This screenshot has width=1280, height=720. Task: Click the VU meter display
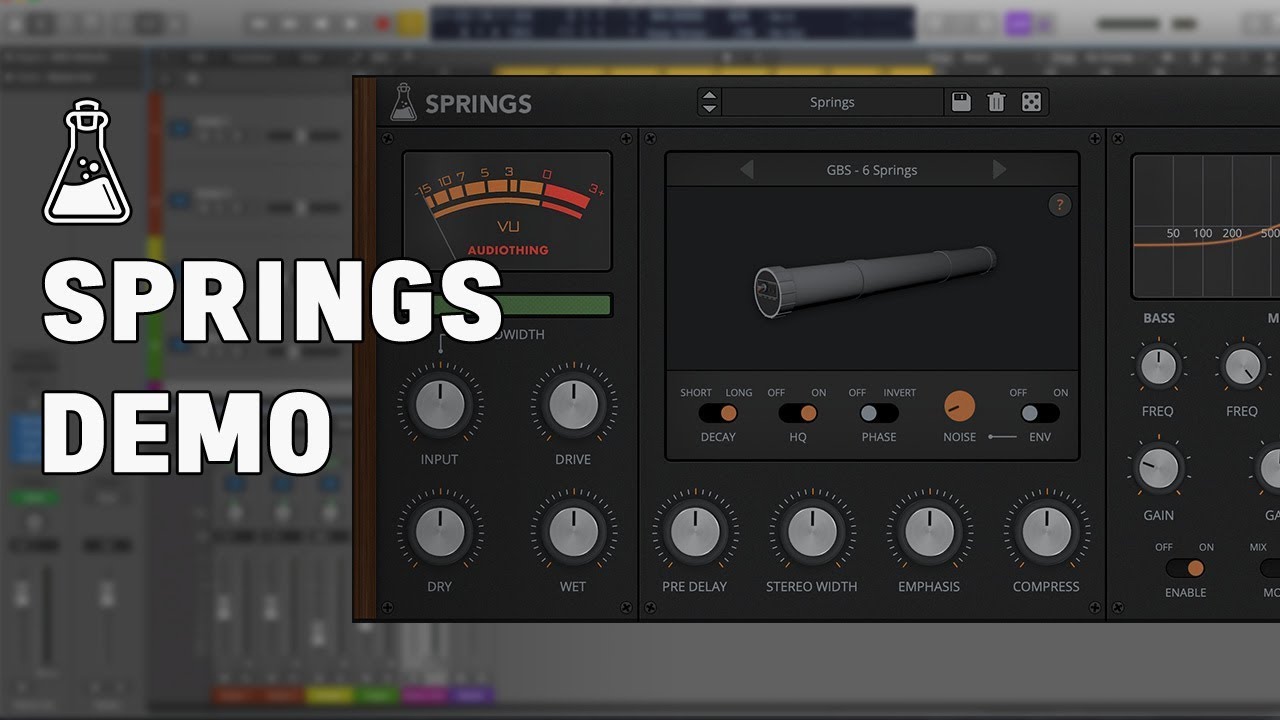[x=507, y=210]
